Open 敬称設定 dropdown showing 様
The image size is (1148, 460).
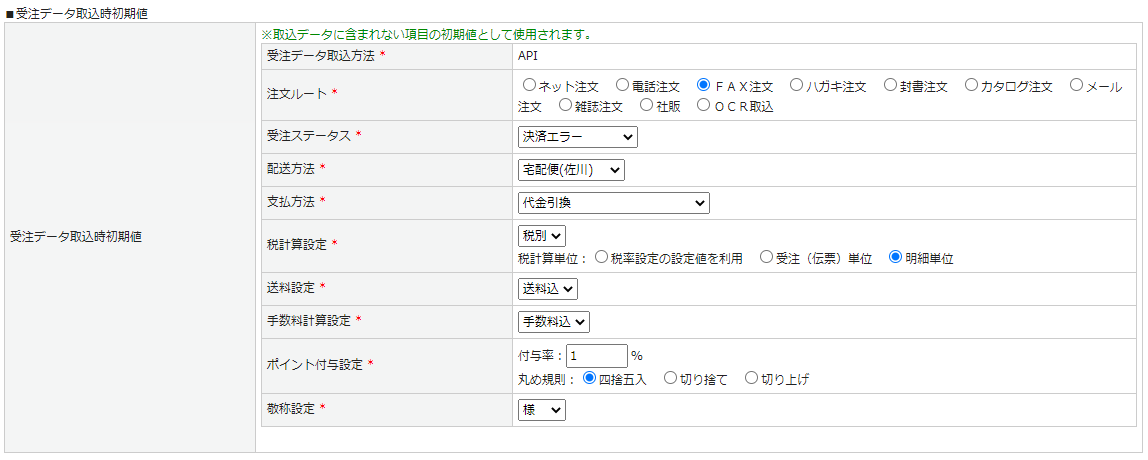(541, 410)
